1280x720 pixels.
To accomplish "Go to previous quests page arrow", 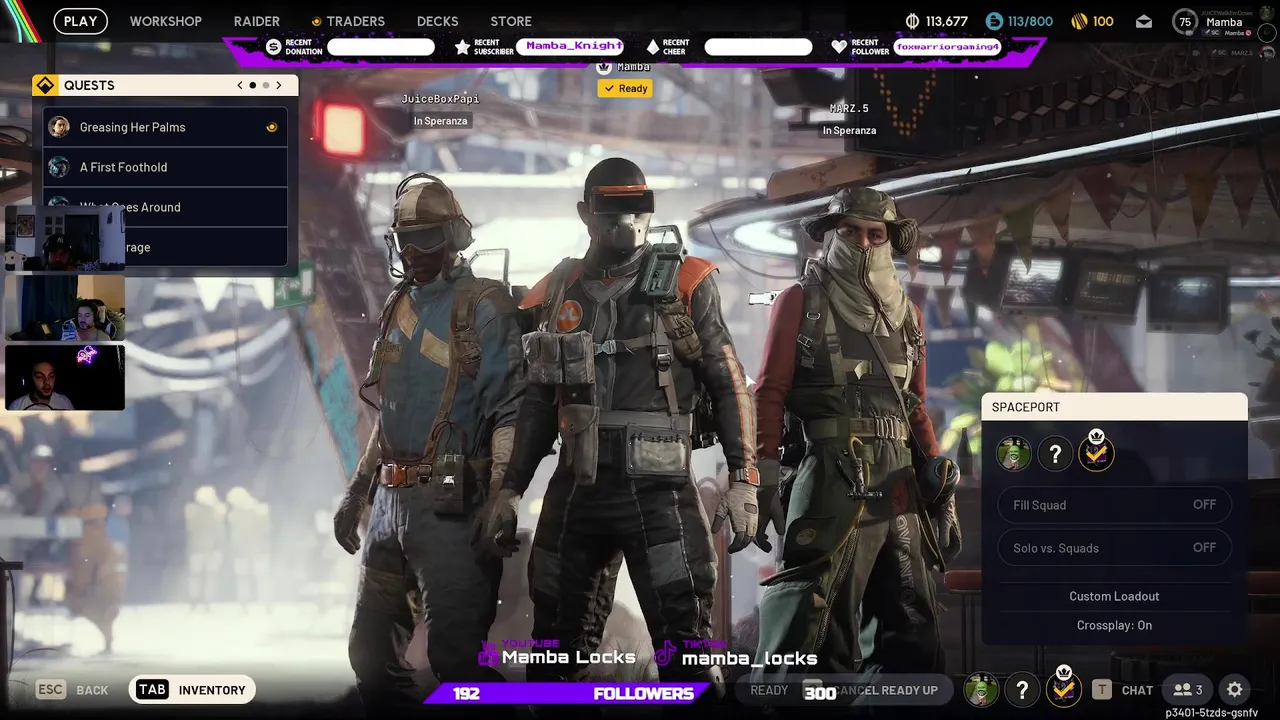I will 240,85.
